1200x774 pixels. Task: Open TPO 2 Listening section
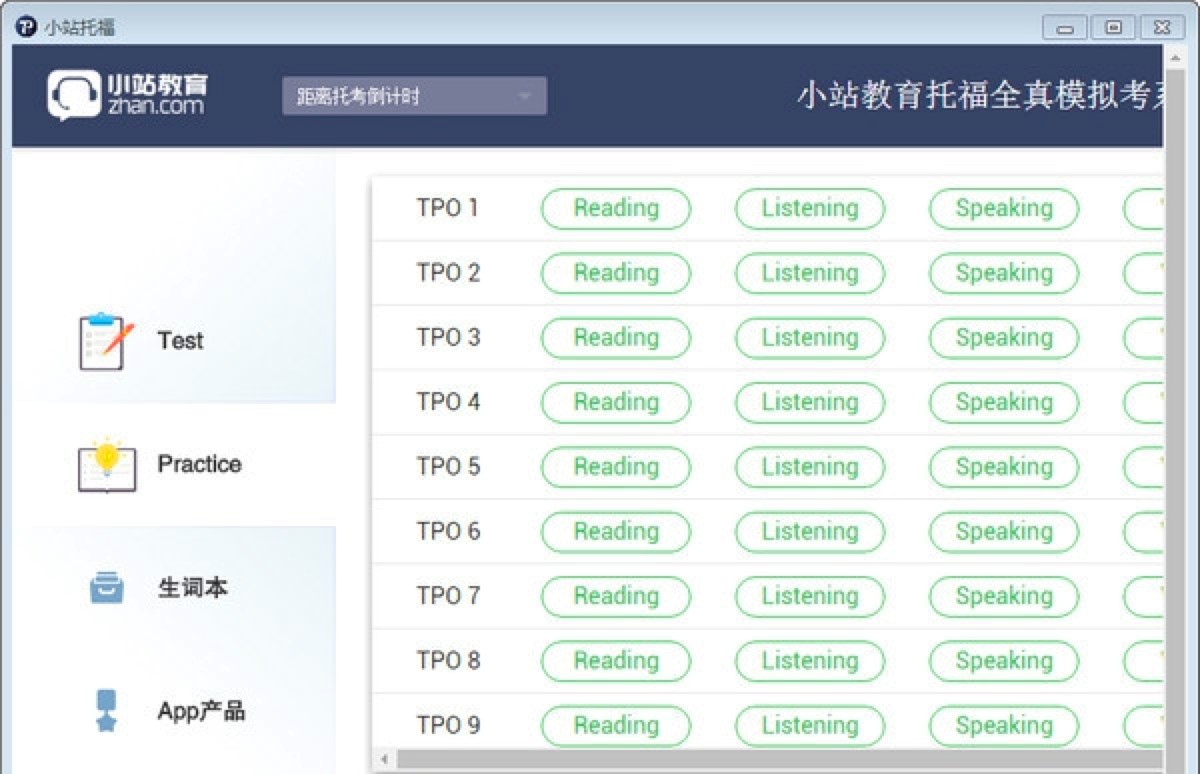(810, 273)
